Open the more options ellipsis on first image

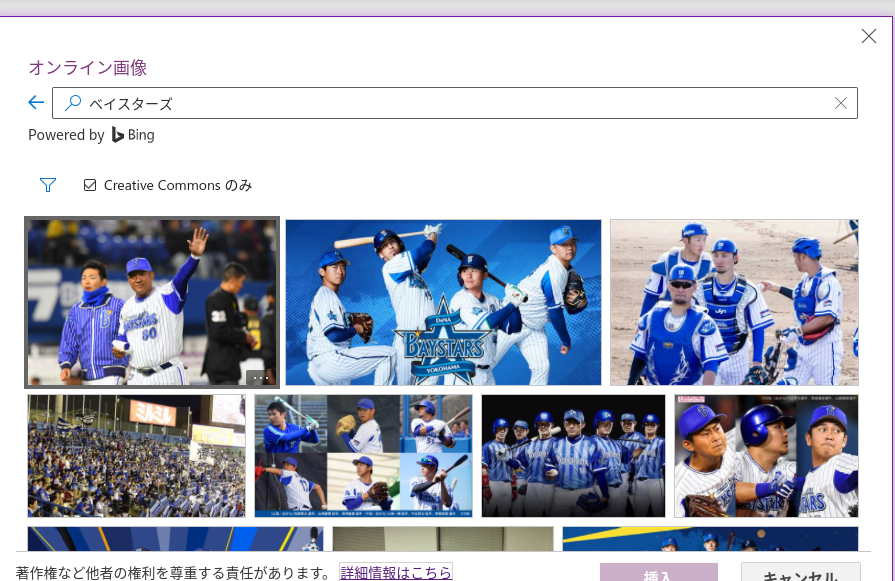(x=259, y=377)
